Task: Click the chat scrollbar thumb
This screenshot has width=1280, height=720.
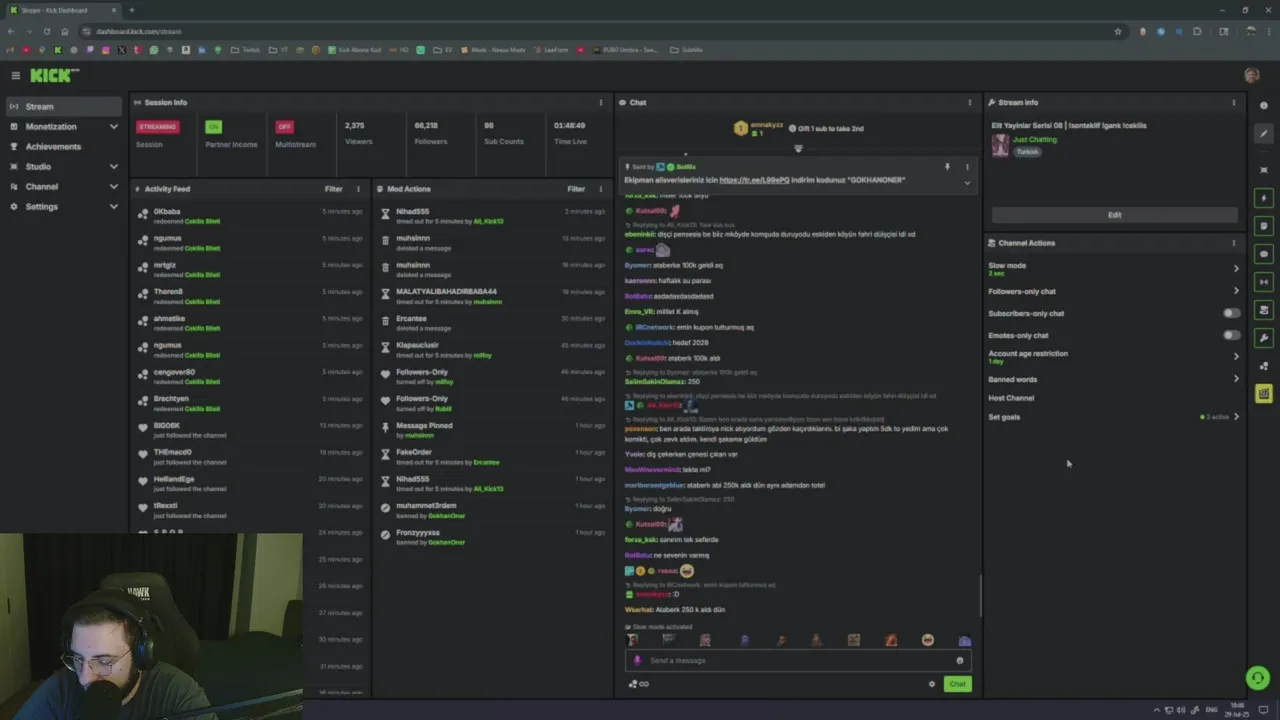Action: click(980, 596)
